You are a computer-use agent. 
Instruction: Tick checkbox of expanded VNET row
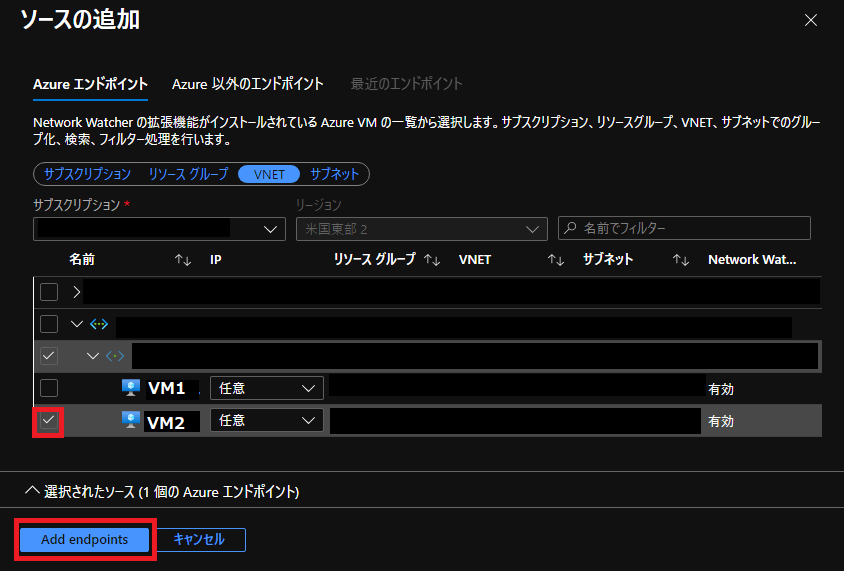click(49, 324)
